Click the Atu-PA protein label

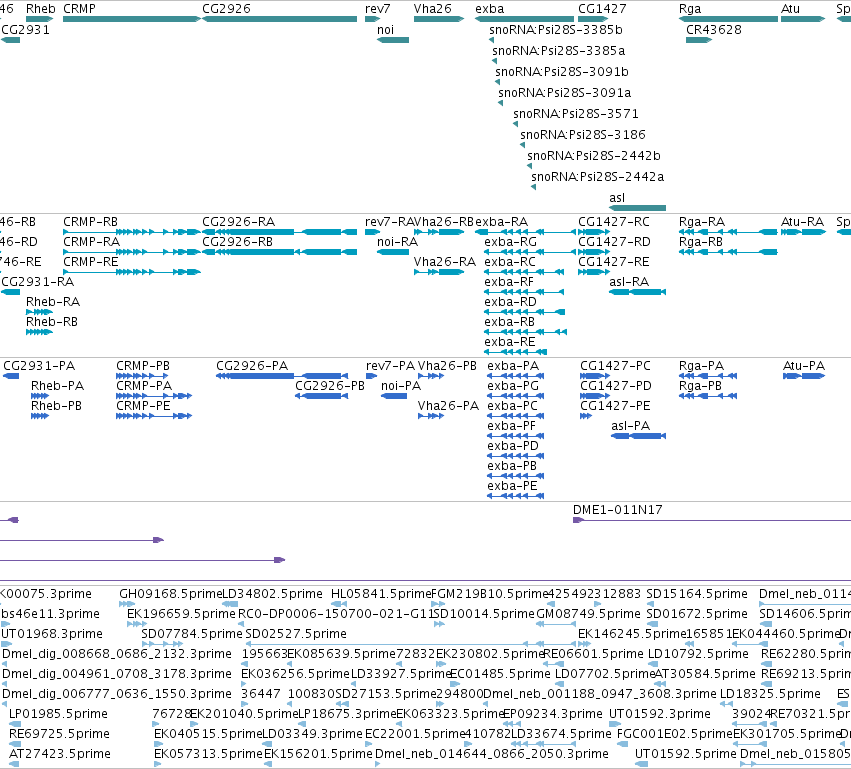pyautogui.click(x=804, y=366)
